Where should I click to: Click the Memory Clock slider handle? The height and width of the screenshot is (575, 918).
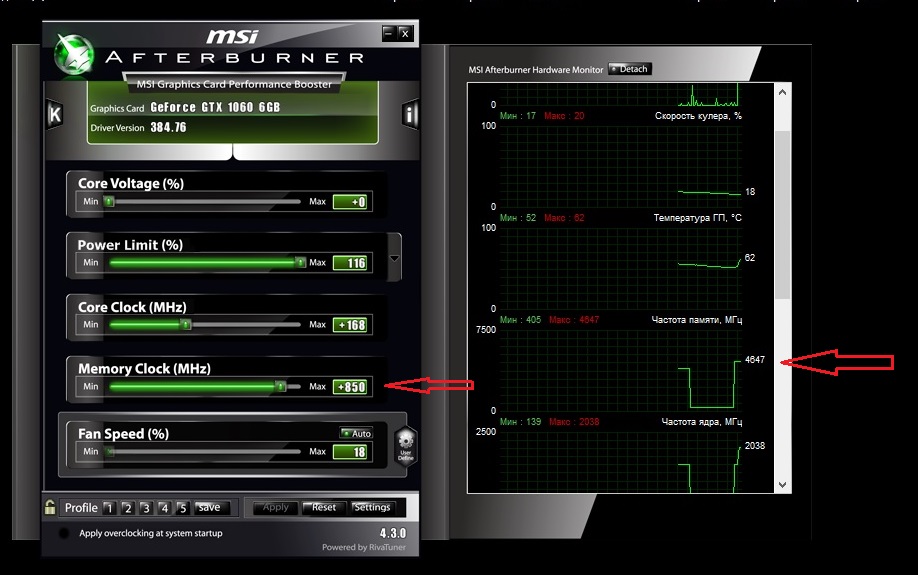coord(281,386)
